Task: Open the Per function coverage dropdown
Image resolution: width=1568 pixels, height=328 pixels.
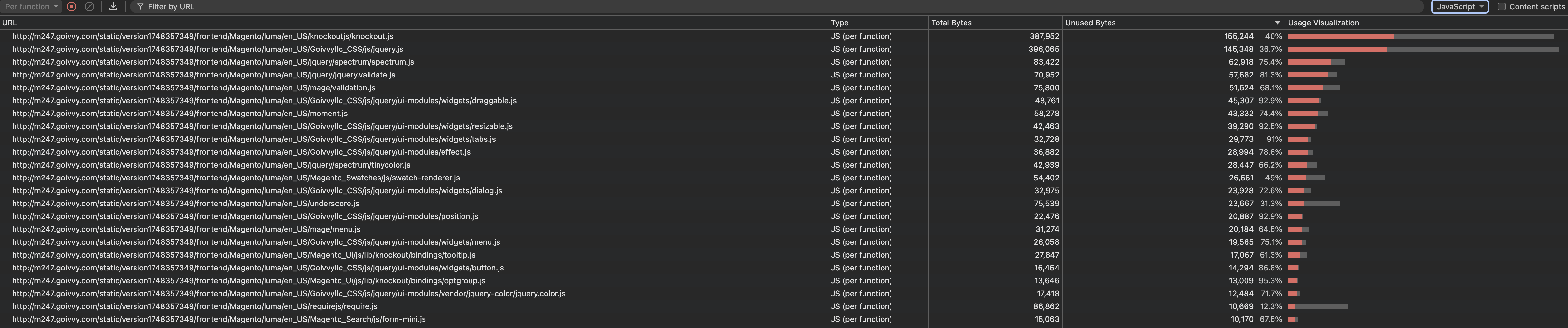Action: [x=31, y=7]
